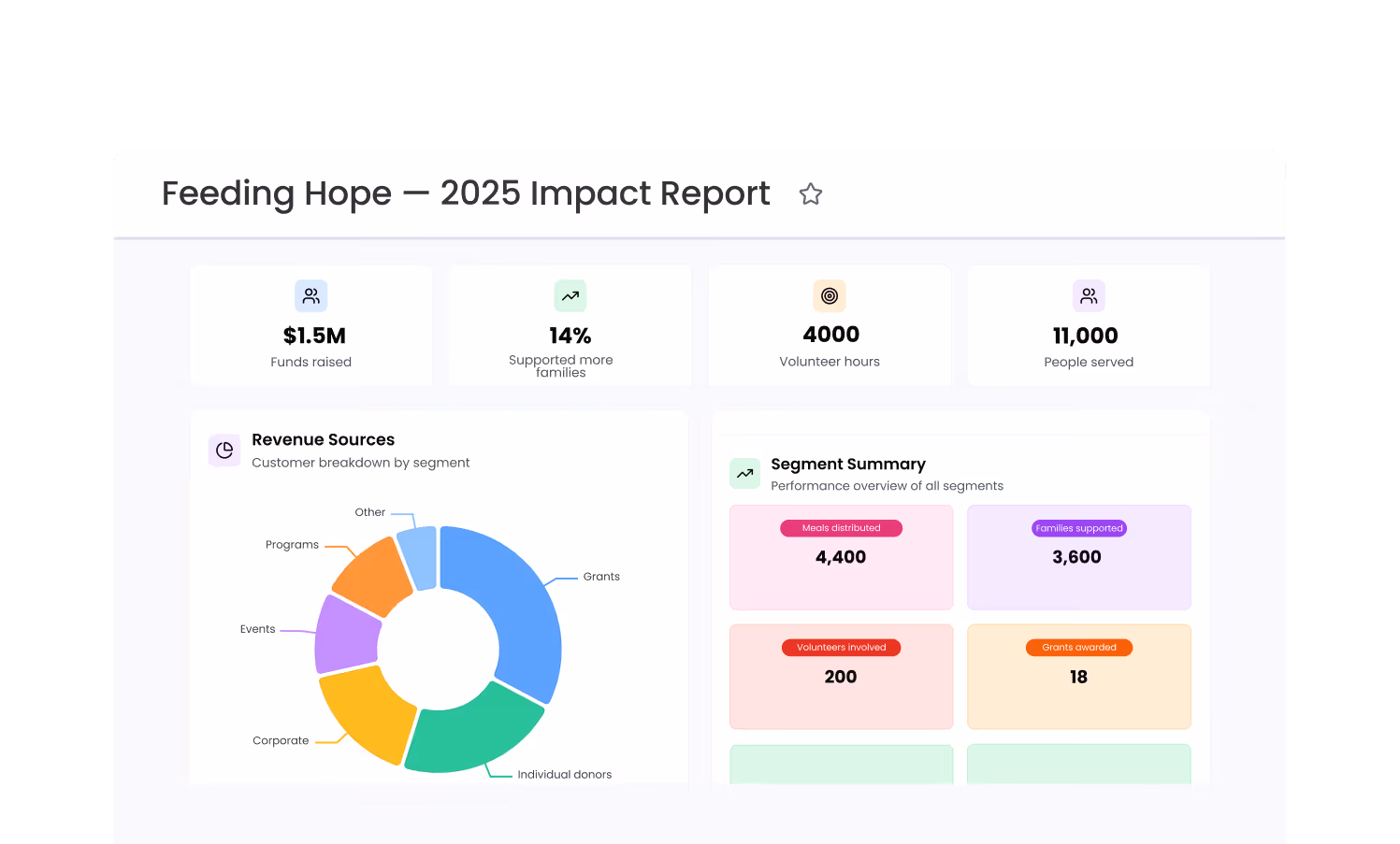Click the 200 volunteers value

(841, 677)
